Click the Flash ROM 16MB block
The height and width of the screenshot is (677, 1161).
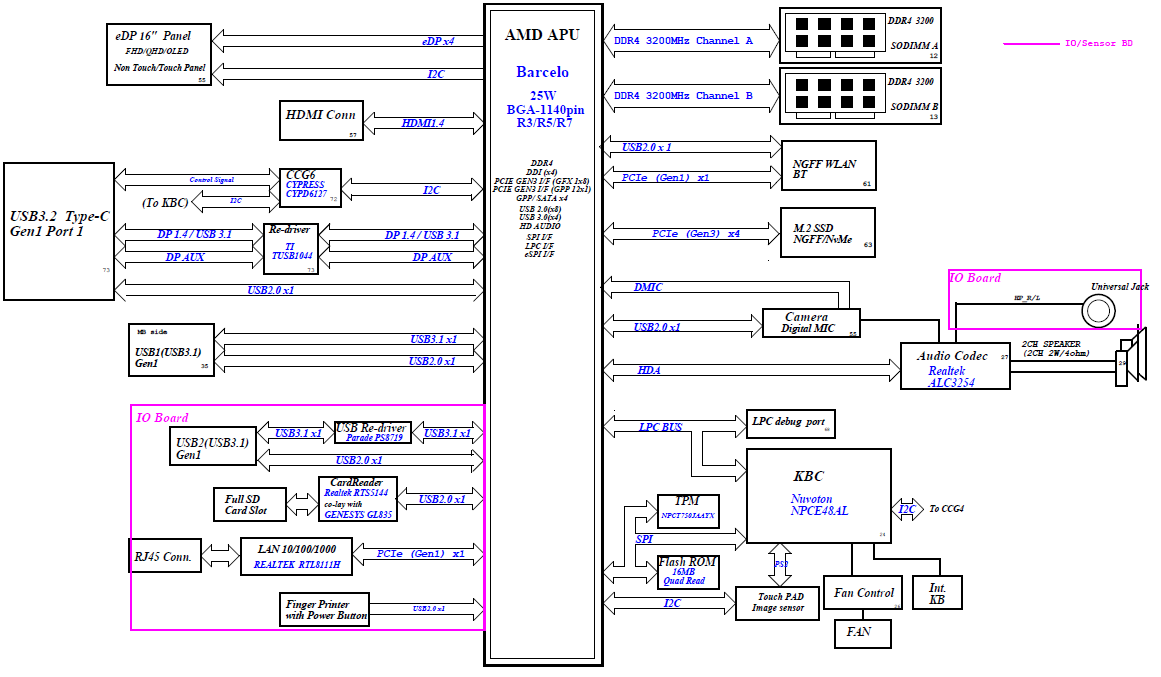687,572
